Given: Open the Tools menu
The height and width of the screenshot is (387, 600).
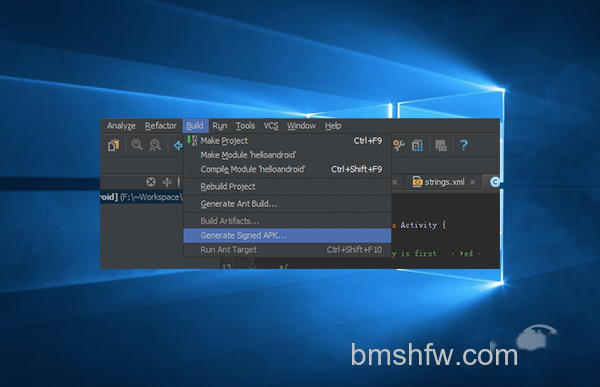Looking at the screenshot, I should (245, 126).
